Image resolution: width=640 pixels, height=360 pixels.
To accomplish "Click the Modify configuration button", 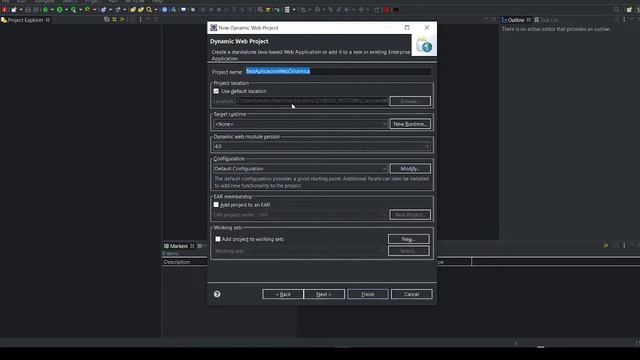I will (410, 169).
